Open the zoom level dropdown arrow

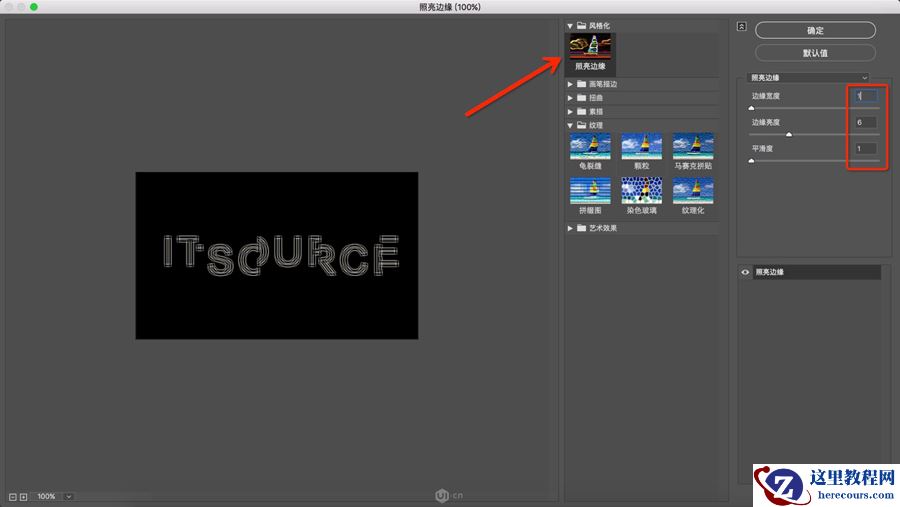coord(68,497)
